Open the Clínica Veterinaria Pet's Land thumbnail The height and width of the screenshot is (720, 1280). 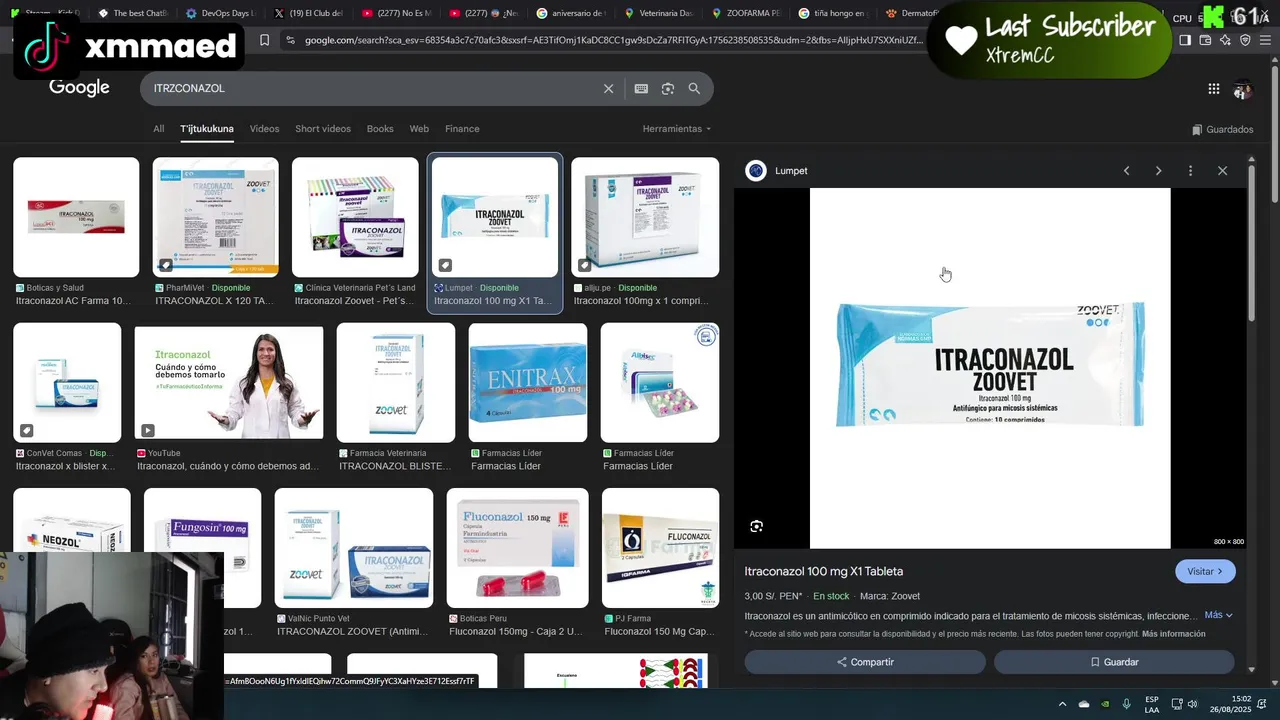pos(355,217)
